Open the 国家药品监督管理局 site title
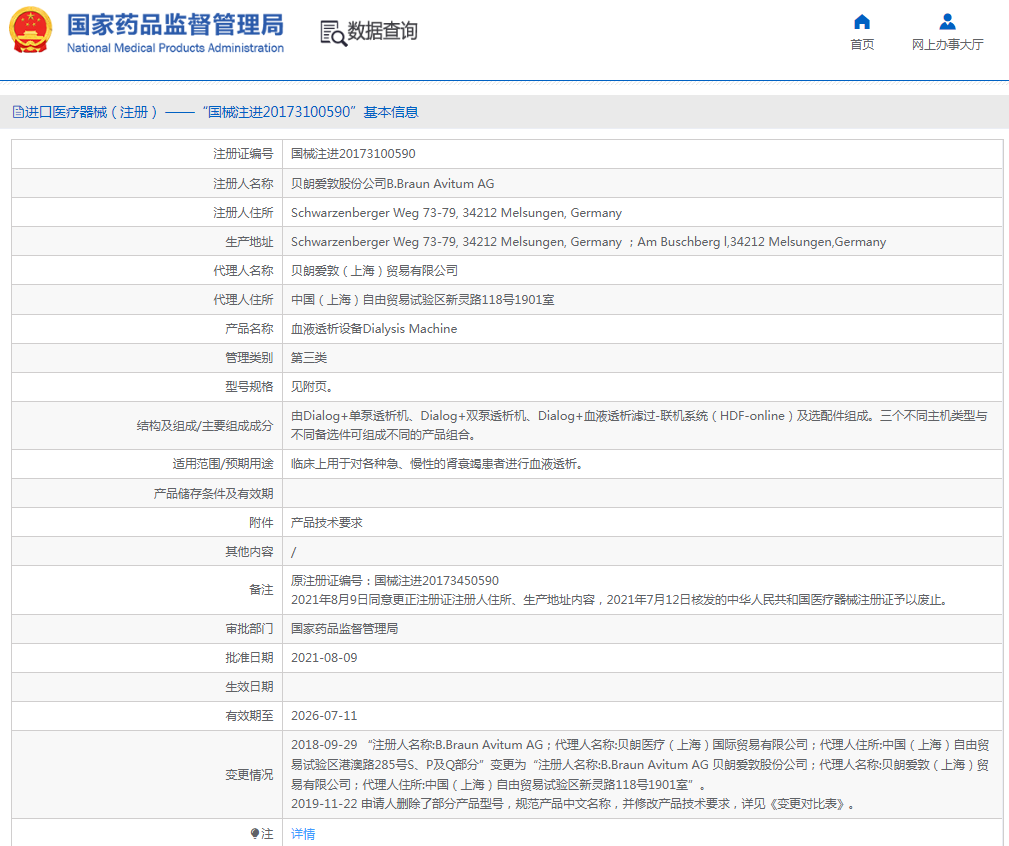Image resolution: width=1009 pixels, height=846 pixels. click(x=175, y=24)
